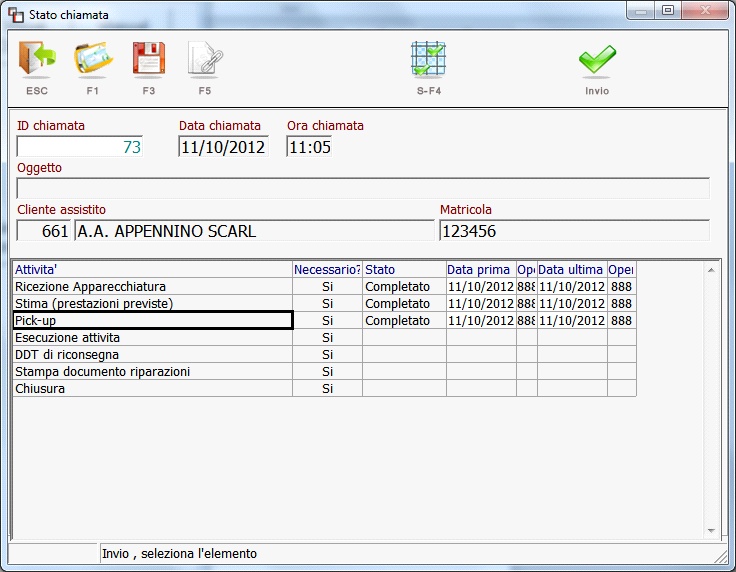Click the empty Stato cell for Chiusura

click(x=404, y=389)
